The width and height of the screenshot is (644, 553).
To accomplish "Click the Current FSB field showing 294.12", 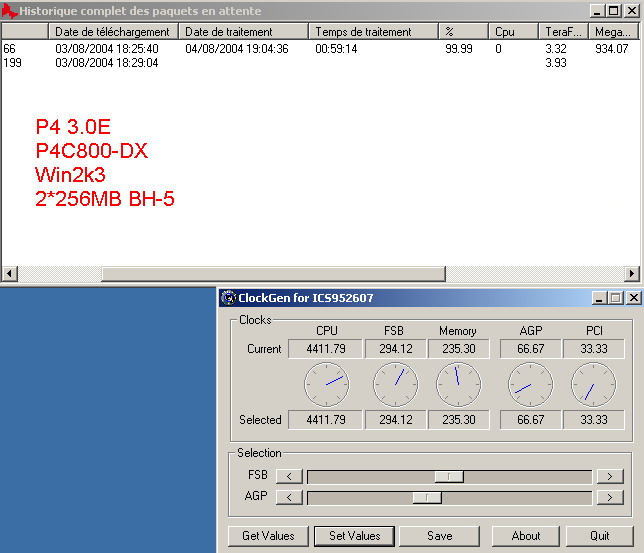I will pyautogui.click(x=396, y=349).
